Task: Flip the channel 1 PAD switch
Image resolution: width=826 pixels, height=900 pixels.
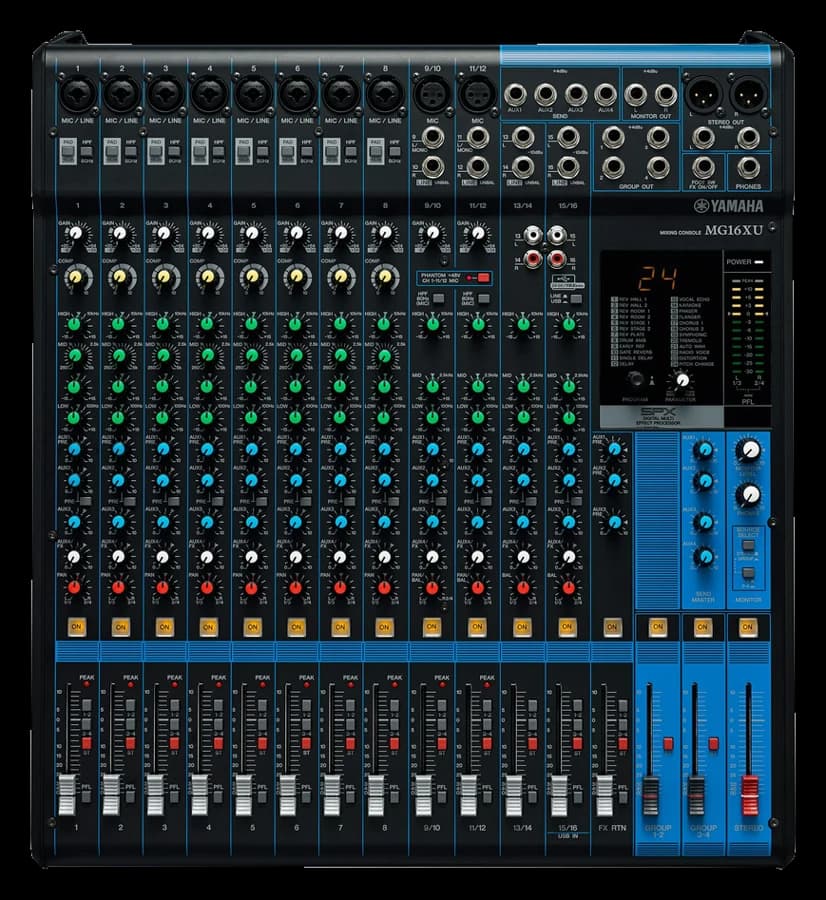Action: coord(68,151)
